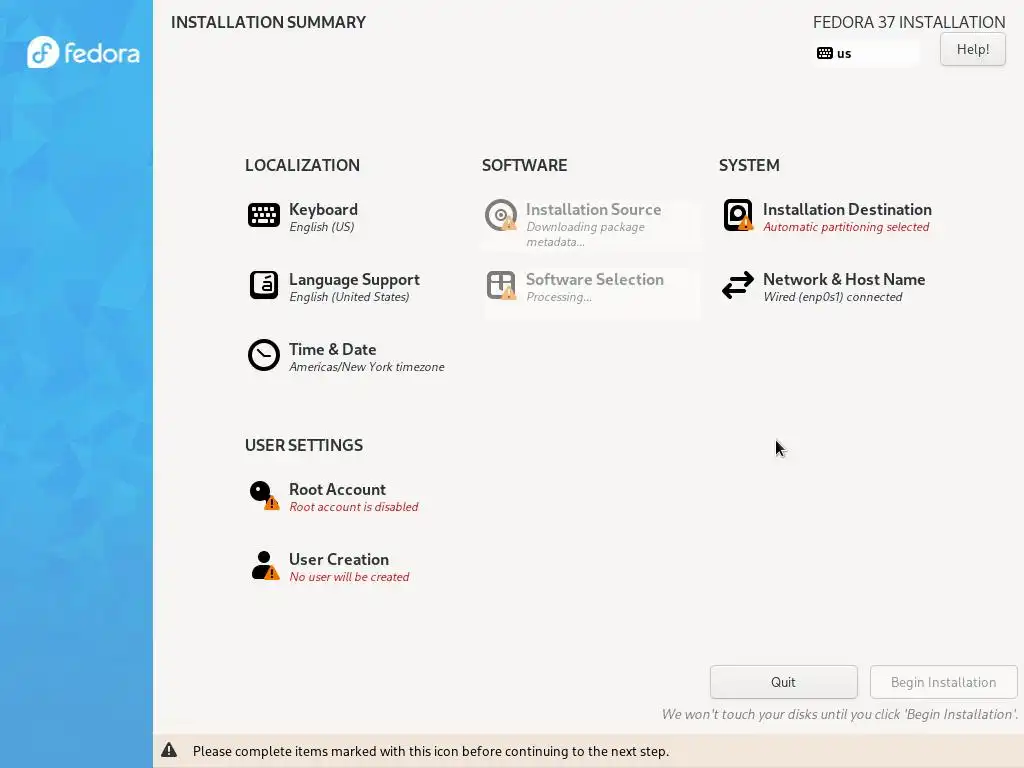Click 'Americas/New York timezone' text
Screen dimensions: 1024x768
[366, 367]
